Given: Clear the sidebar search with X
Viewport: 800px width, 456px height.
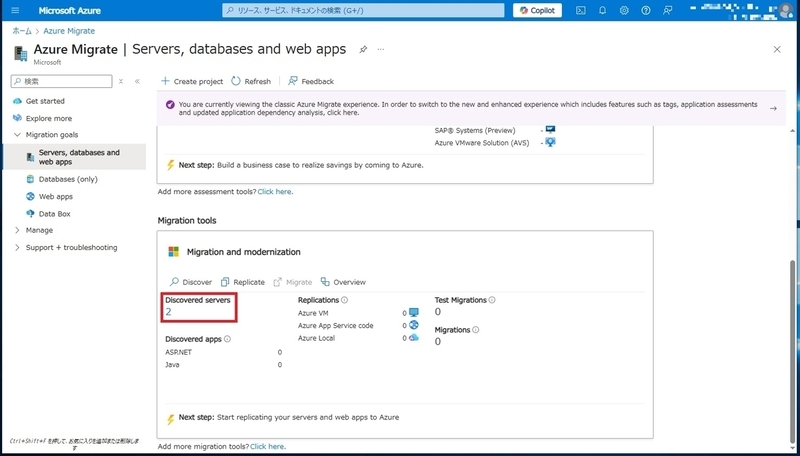Looking at the screenshot, I should click(x=121, y=81).
